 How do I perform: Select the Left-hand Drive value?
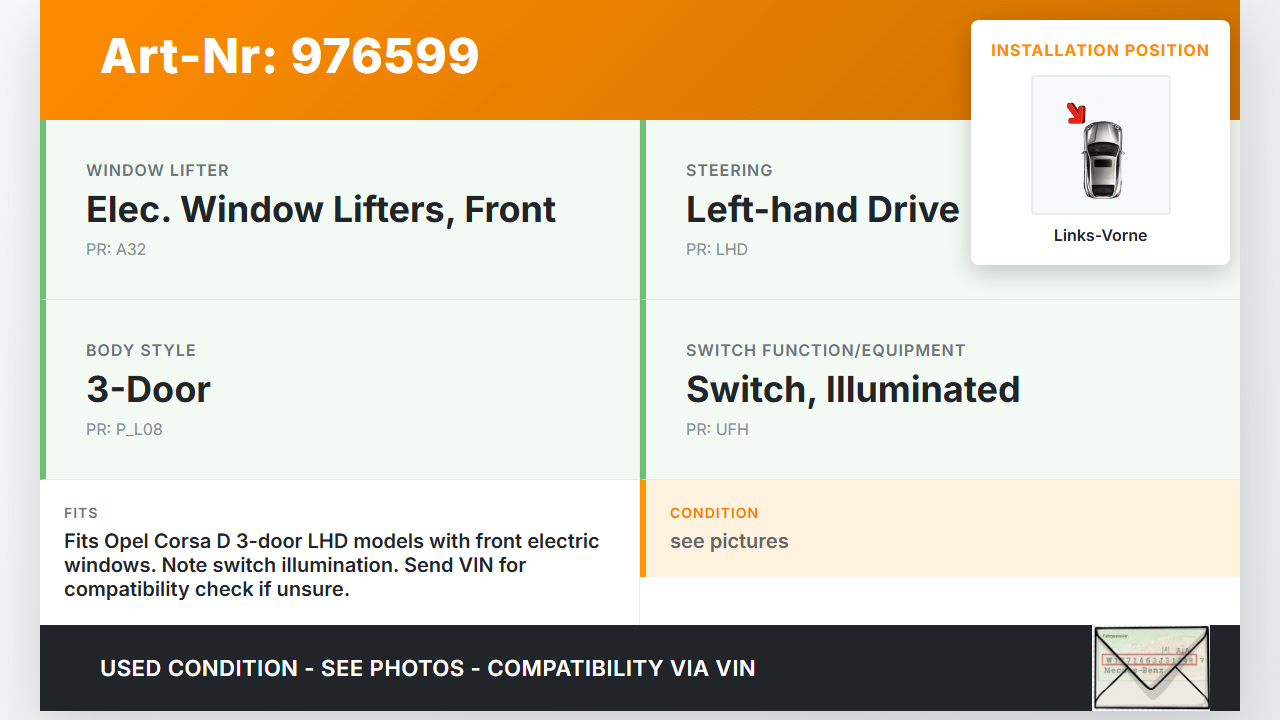(x=822, y=210)
